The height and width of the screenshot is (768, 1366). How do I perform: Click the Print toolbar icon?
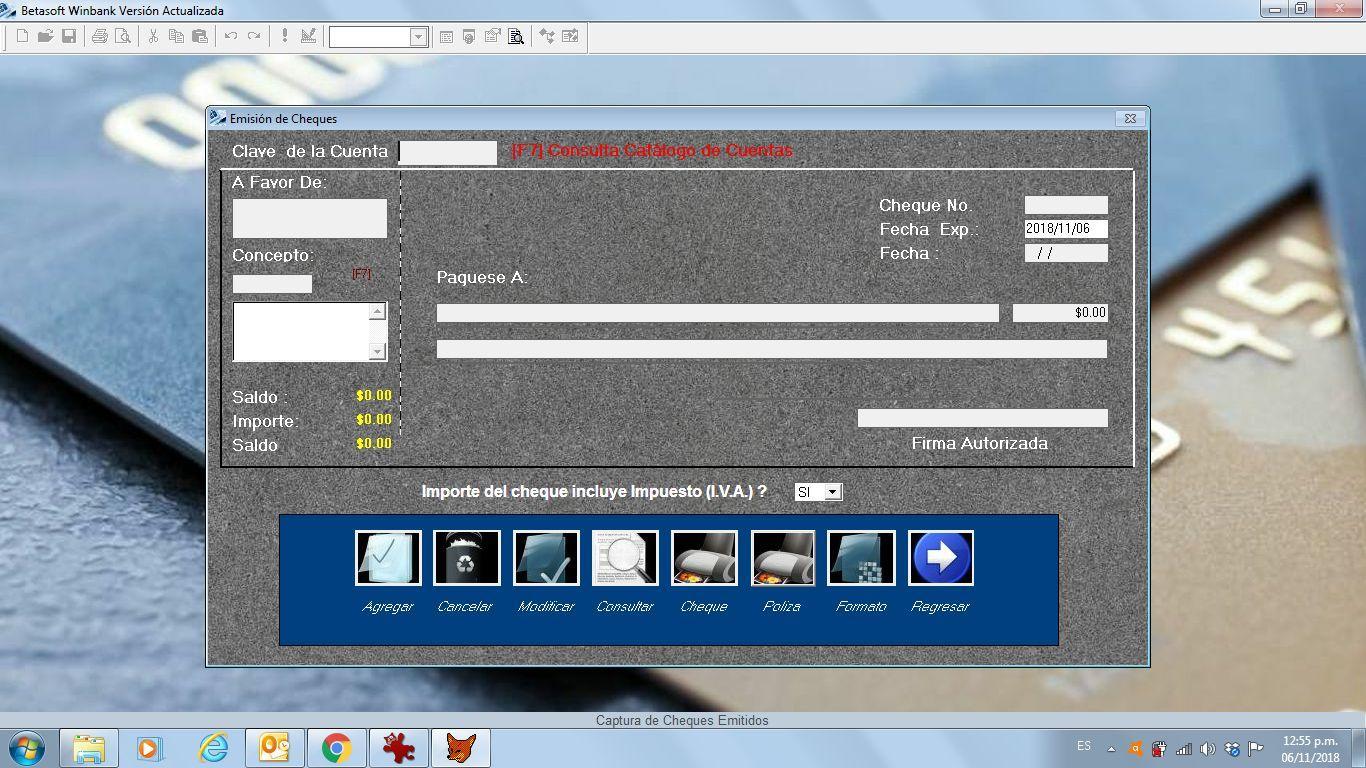99,36
